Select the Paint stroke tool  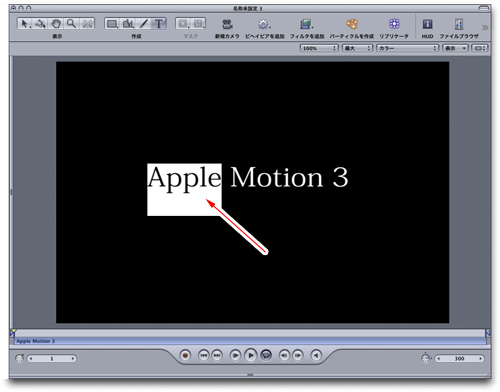tap(144, 24)
